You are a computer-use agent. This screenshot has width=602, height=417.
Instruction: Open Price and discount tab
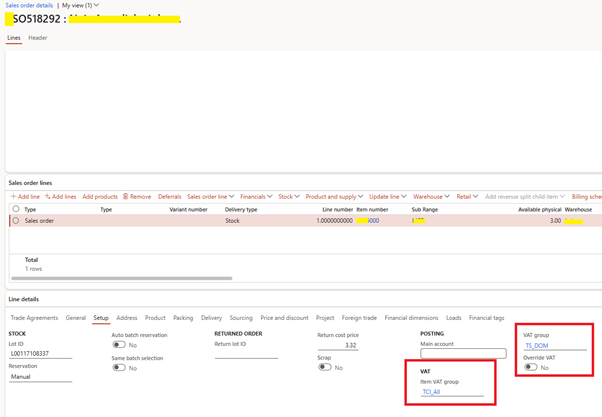(x=284, y=318)
